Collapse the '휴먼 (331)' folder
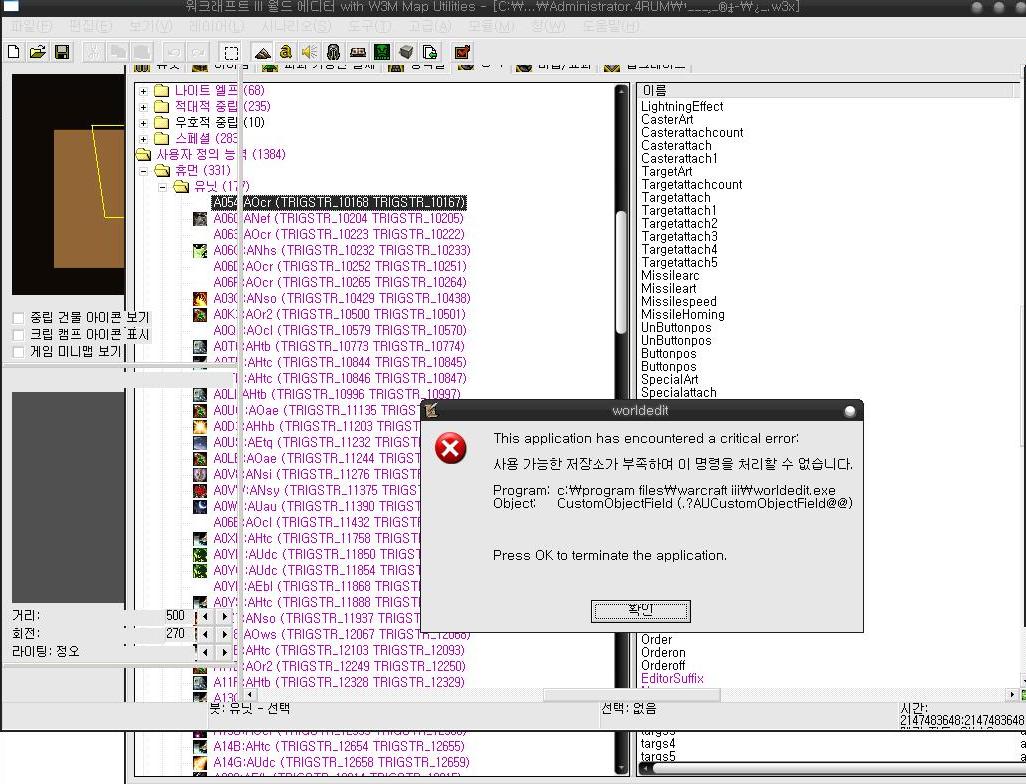This screenshot has width=1026, height=784. [143, 171]
